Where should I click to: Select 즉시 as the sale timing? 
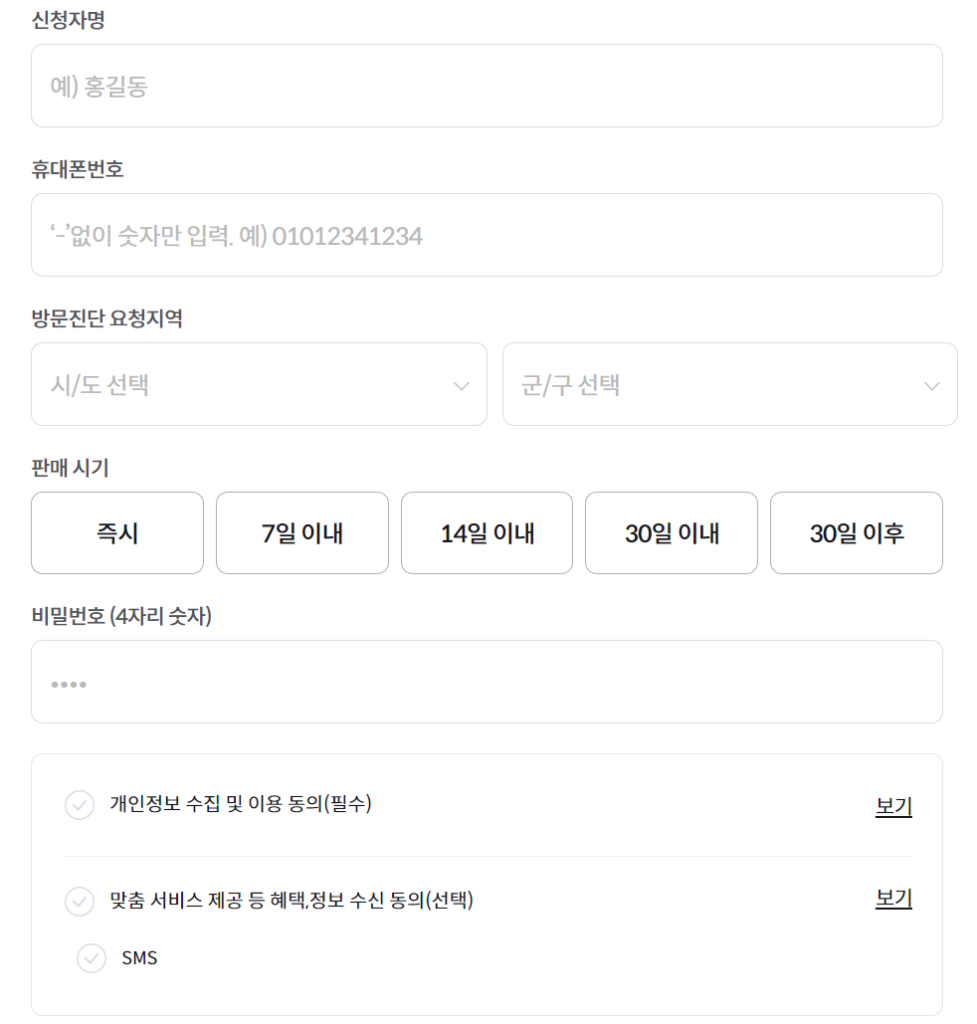[117, 533]
